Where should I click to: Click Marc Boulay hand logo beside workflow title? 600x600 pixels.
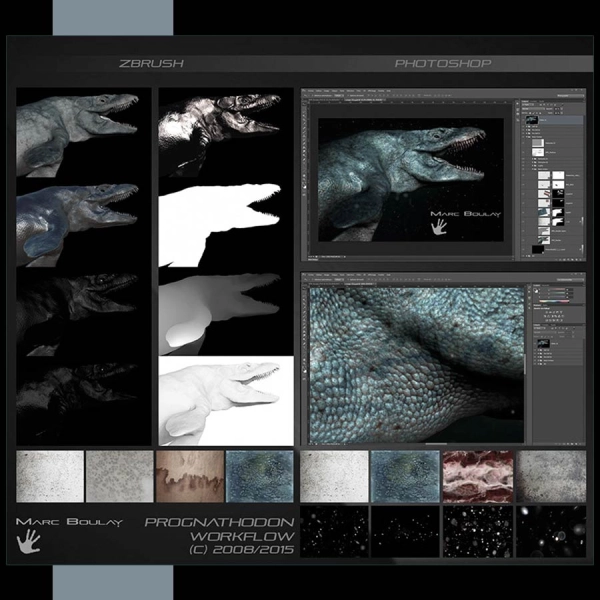click(x=29, y=541)
